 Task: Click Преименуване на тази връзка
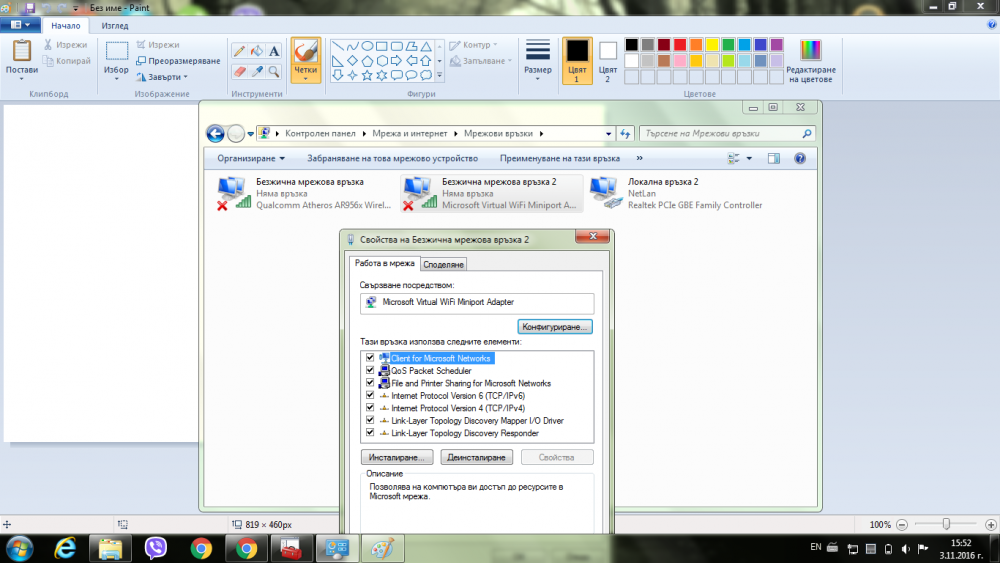(559, 158)
